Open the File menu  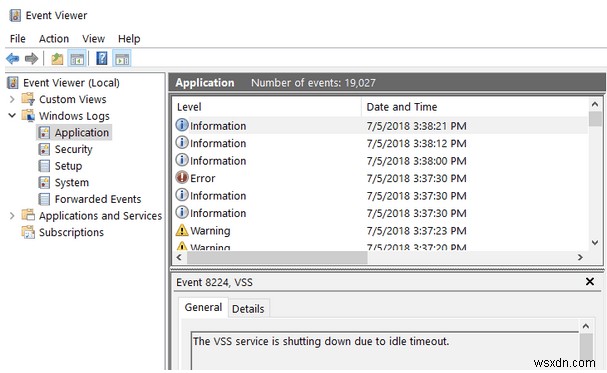(x=17, y=39)
